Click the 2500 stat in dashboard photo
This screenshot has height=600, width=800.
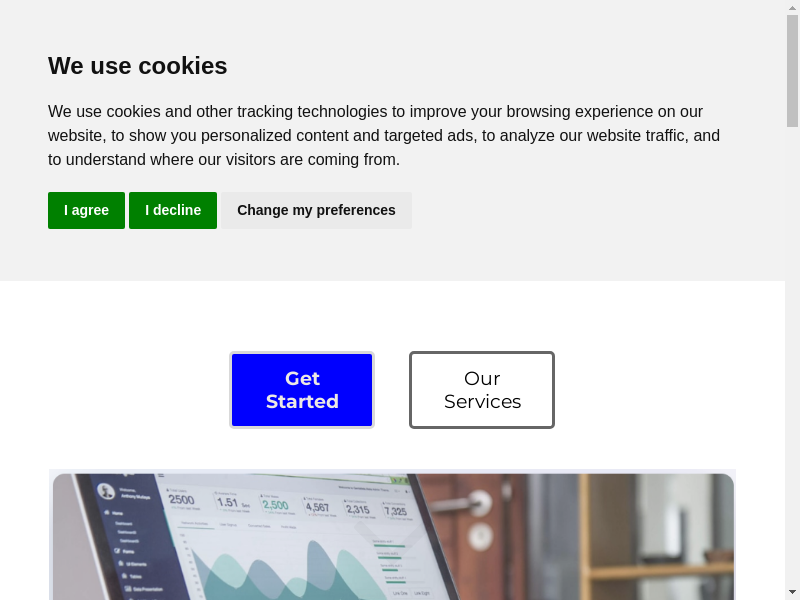181,499
